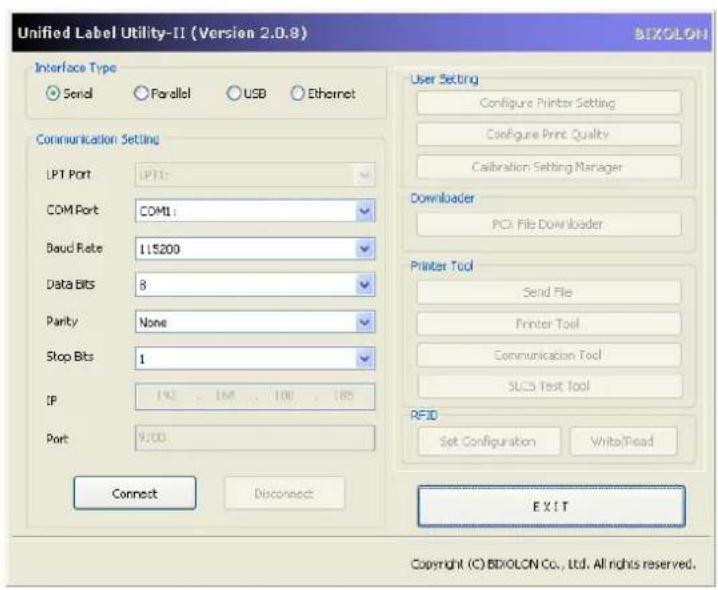Open Configure Printer Setting
Viewport: 718px width, 590px height.
[x=549, y=103]
